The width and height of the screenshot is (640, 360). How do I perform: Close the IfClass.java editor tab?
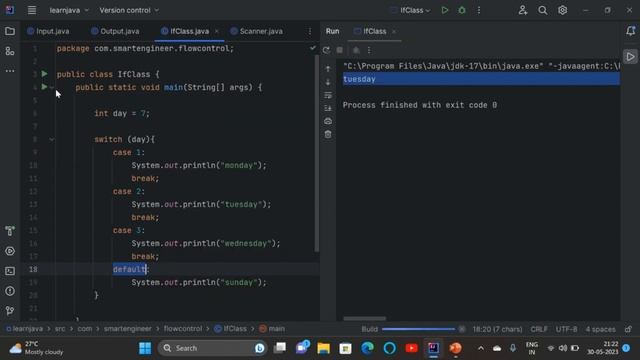coord(217,31)
